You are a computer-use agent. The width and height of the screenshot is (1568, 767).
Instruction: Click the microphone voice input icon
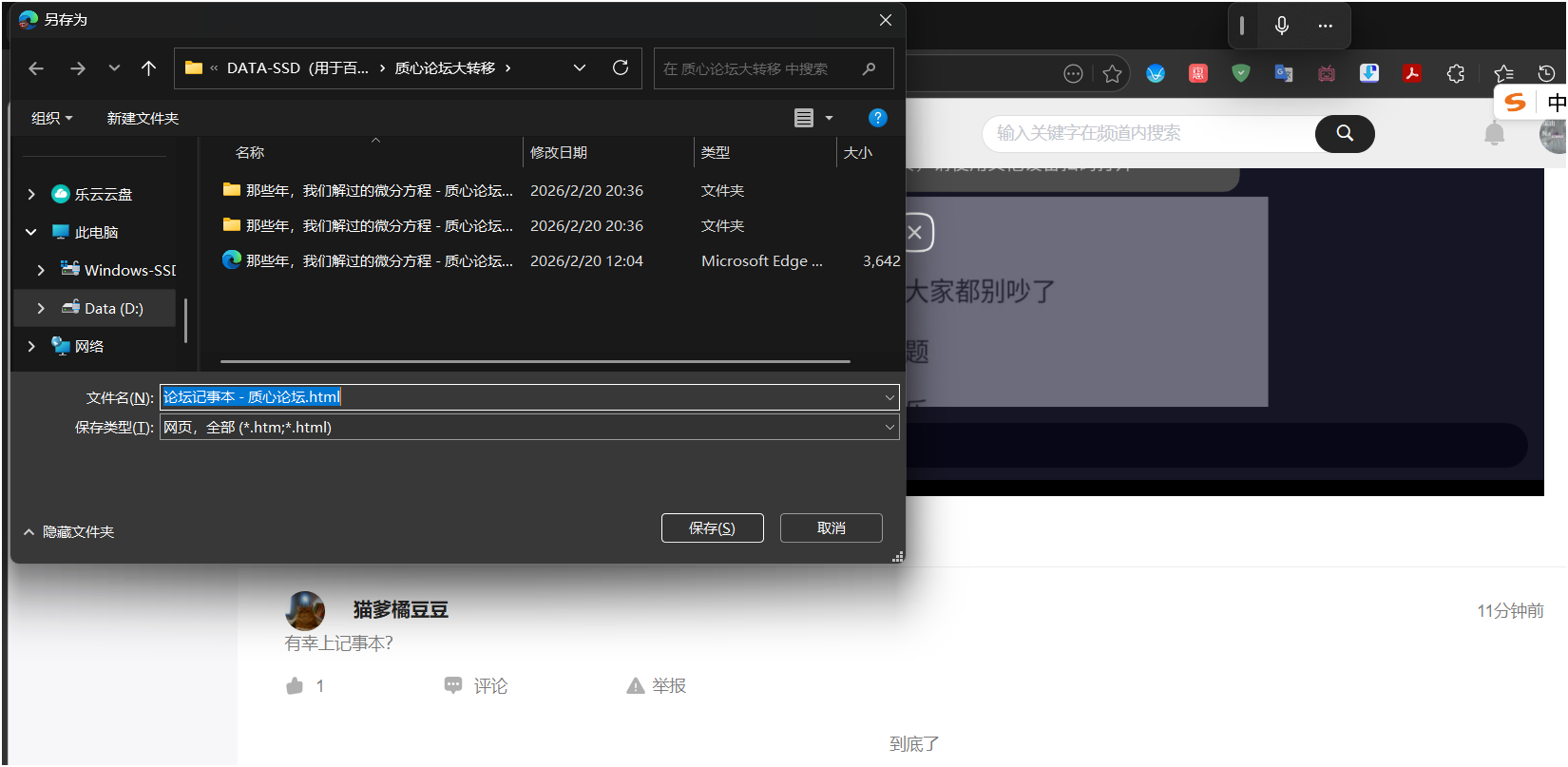point(1282,26)
